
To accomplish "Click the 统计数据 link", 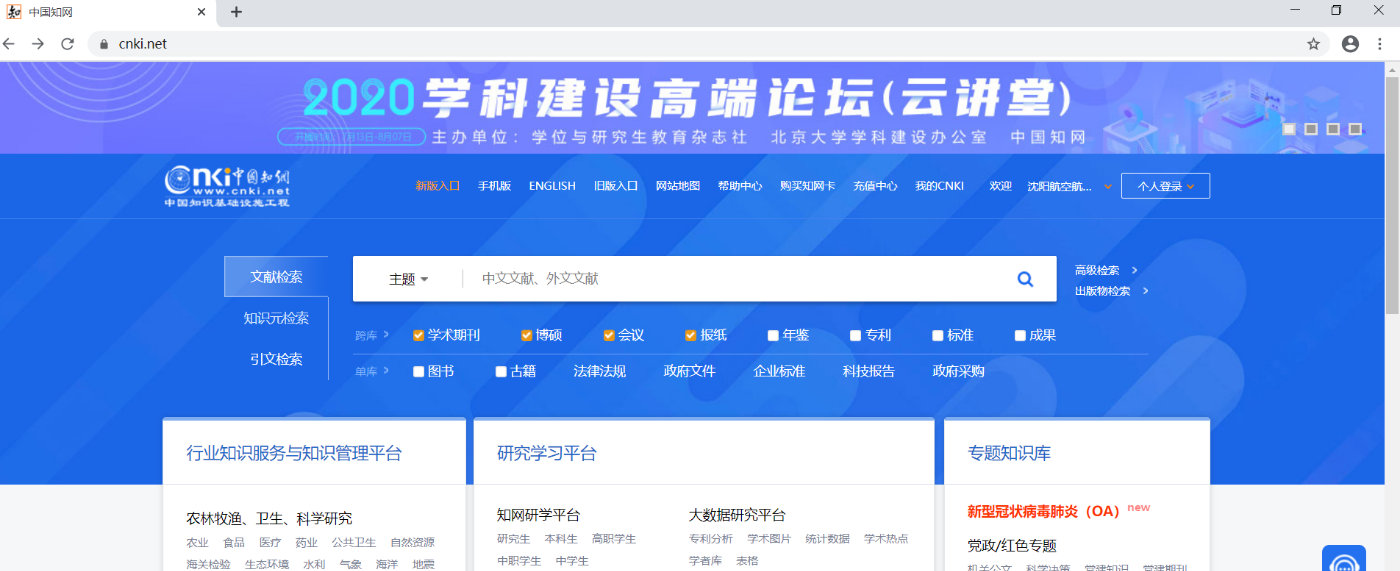I will tap(827, 539).
